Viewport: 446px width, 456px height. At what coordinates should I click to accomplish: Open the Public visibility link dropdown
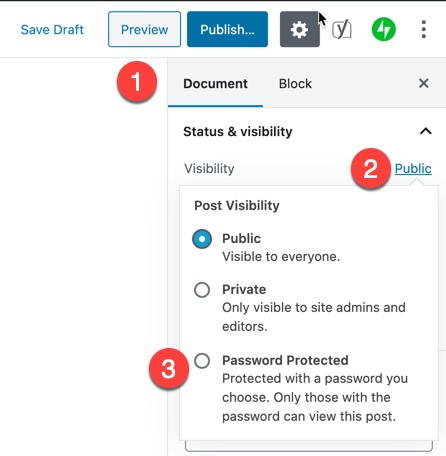(413, 169)
